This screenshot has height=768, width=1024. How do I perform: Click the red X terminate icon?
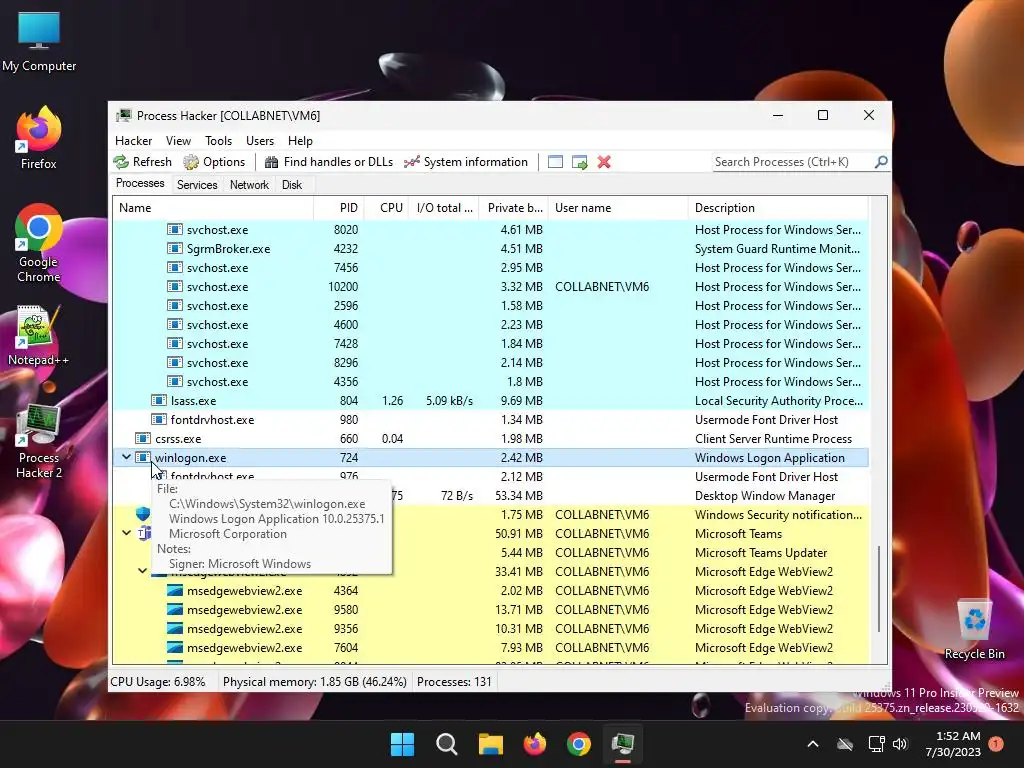[x=604, y=162]
